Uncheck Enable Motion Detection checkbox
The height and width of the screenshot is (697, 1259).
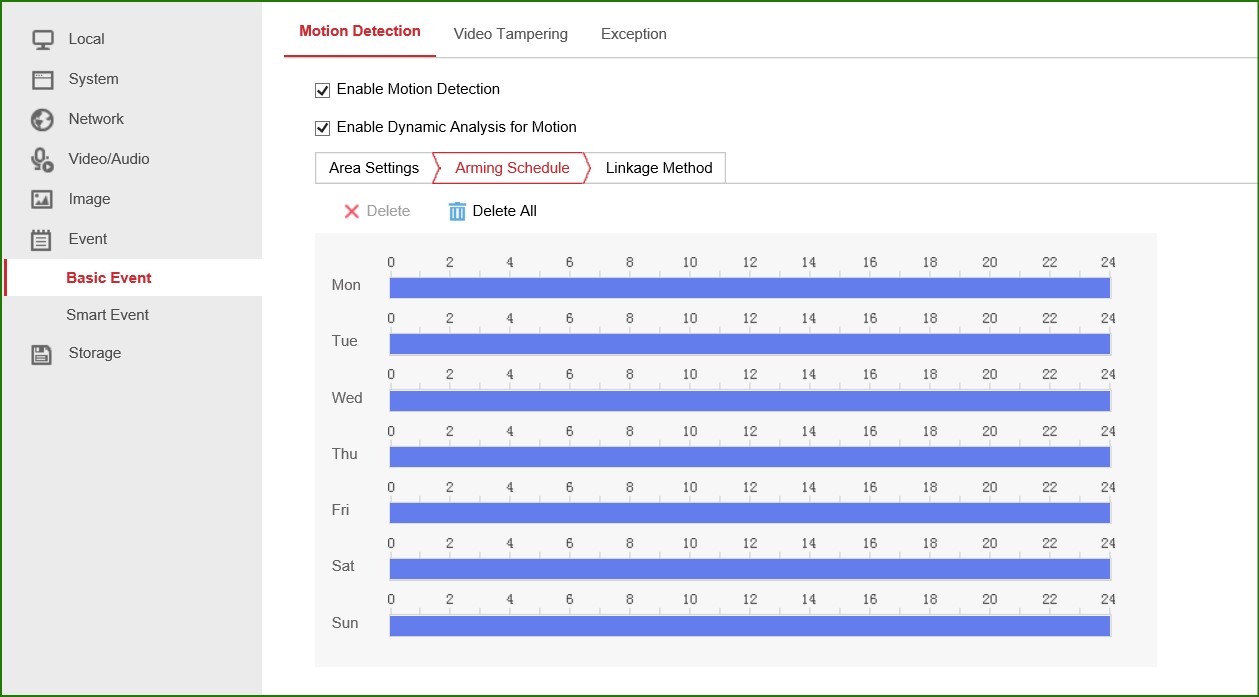click(322, 90)
